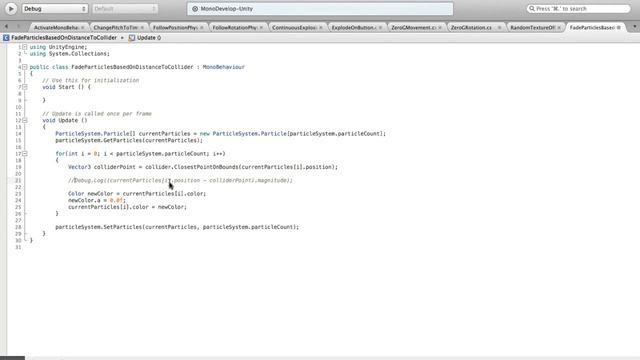Click 'particleSystem.GetParticles(currentParticles);' on line 15
Image resolution: width=640 pixels, height=360 pixels.
tap(129, 140)
